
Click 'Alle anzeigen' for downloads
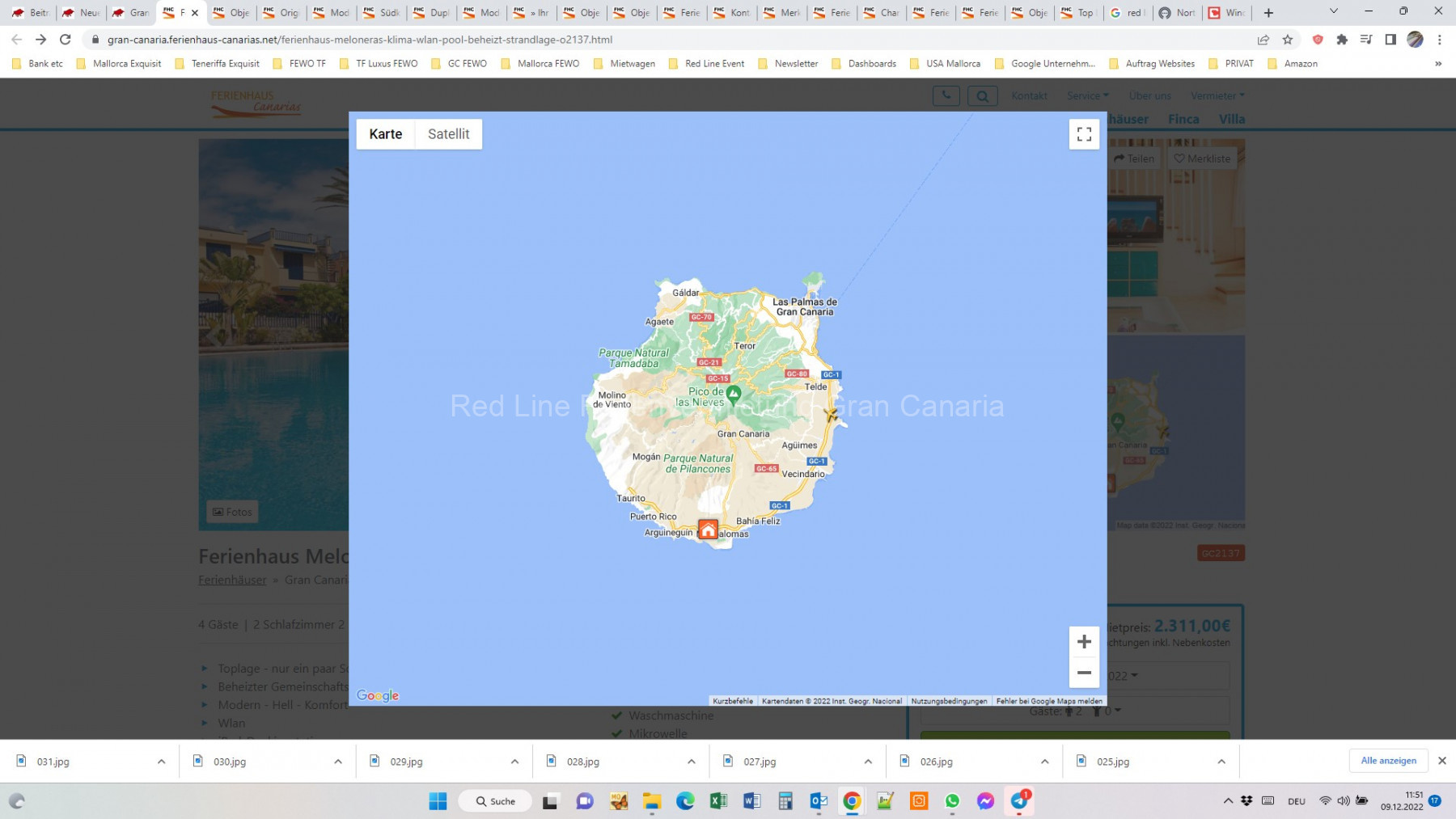[1388, 761]
